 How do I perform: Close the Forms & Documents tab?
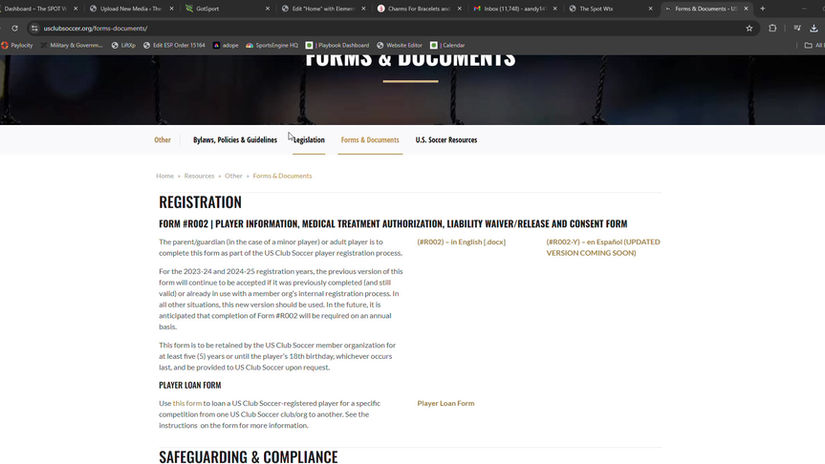[746, 8]
